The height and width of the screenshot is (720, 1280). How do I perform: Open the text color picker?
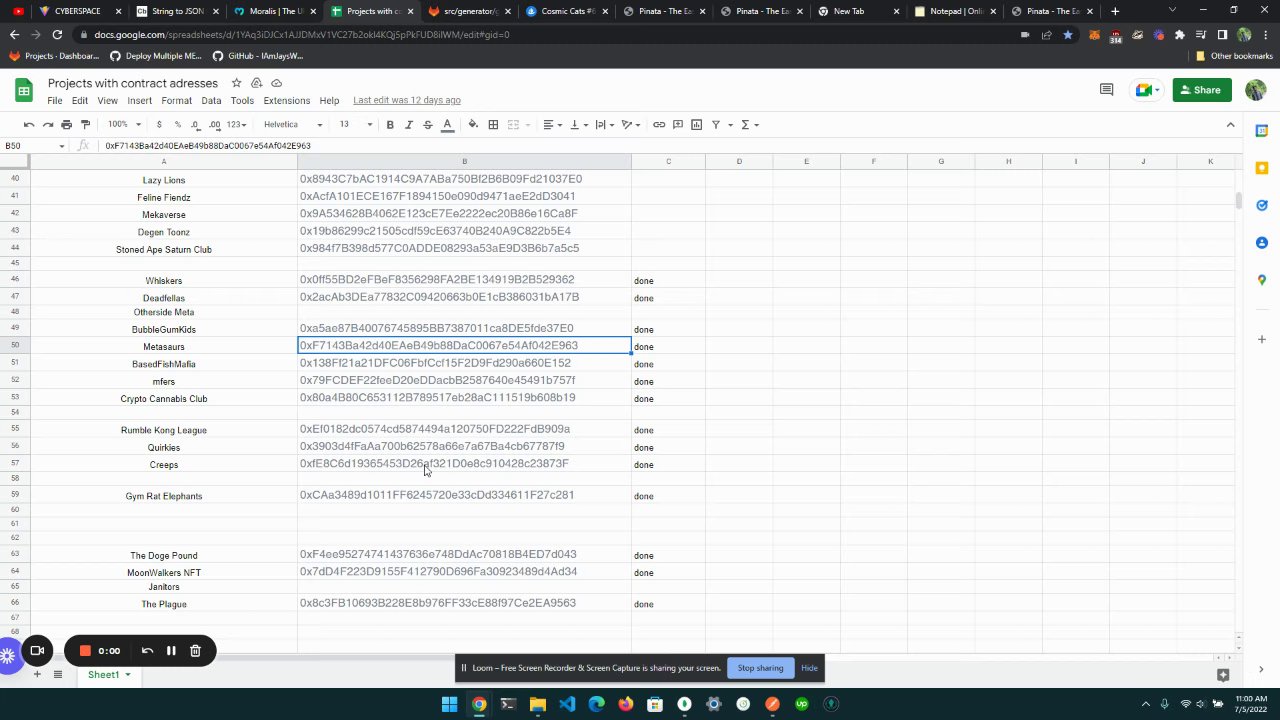click(x=447, y=125)
